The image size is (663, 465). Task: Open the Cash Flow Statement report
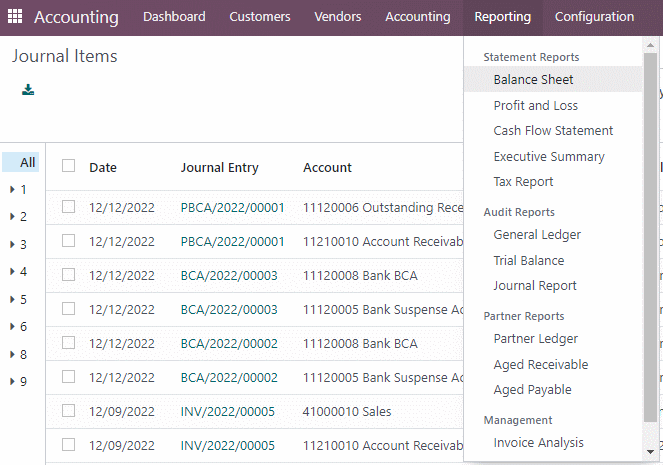click(553, 131)
